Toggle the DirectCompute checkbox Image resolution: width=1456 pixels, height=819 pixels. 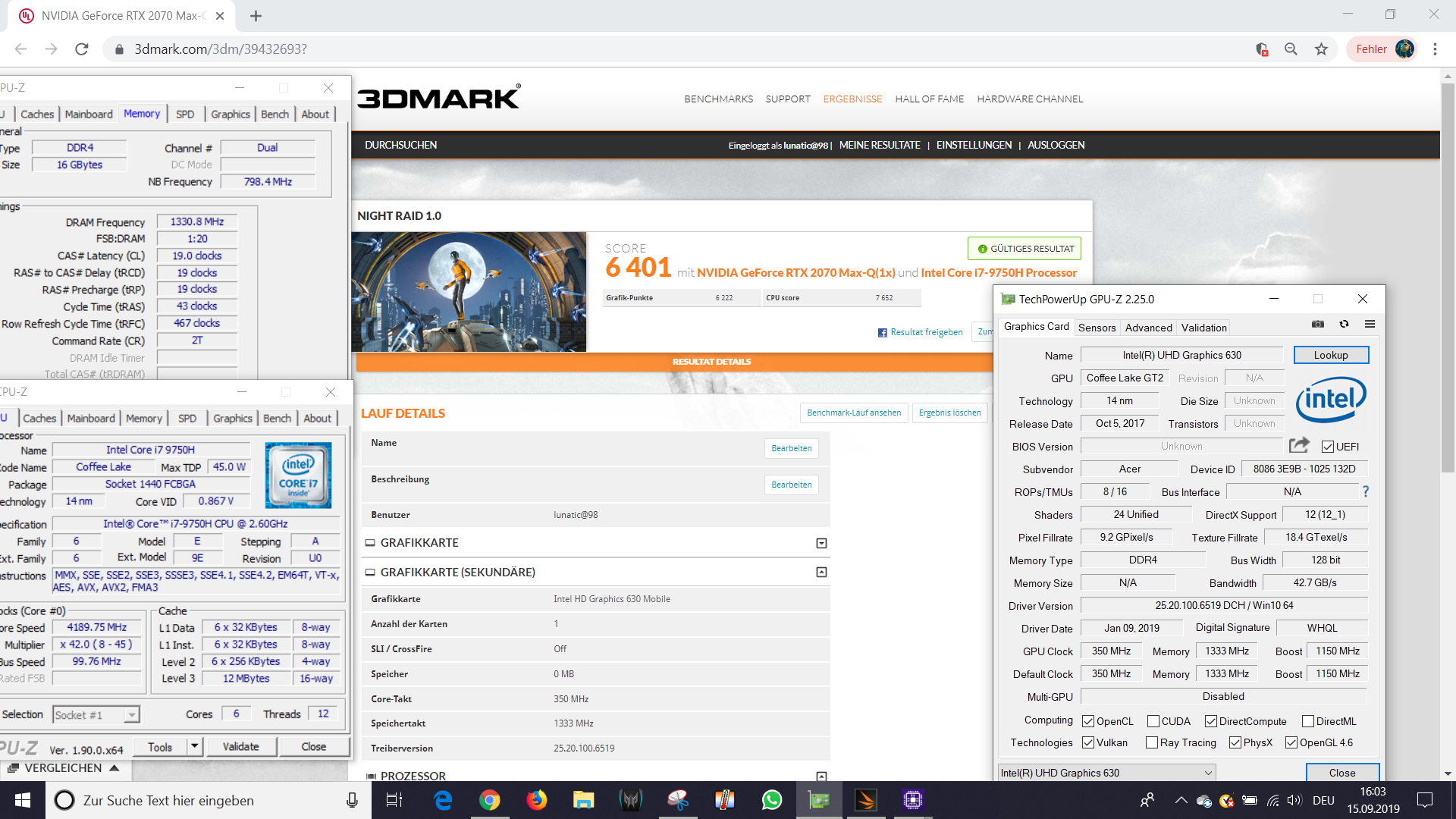[x=1211, y=721]
